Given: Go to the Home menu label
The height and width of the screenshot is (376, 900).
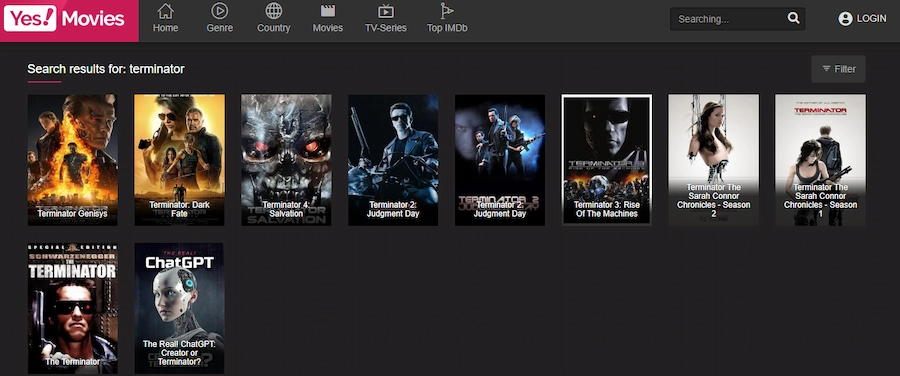Looking at the screenshot, I should click(165, 28).
